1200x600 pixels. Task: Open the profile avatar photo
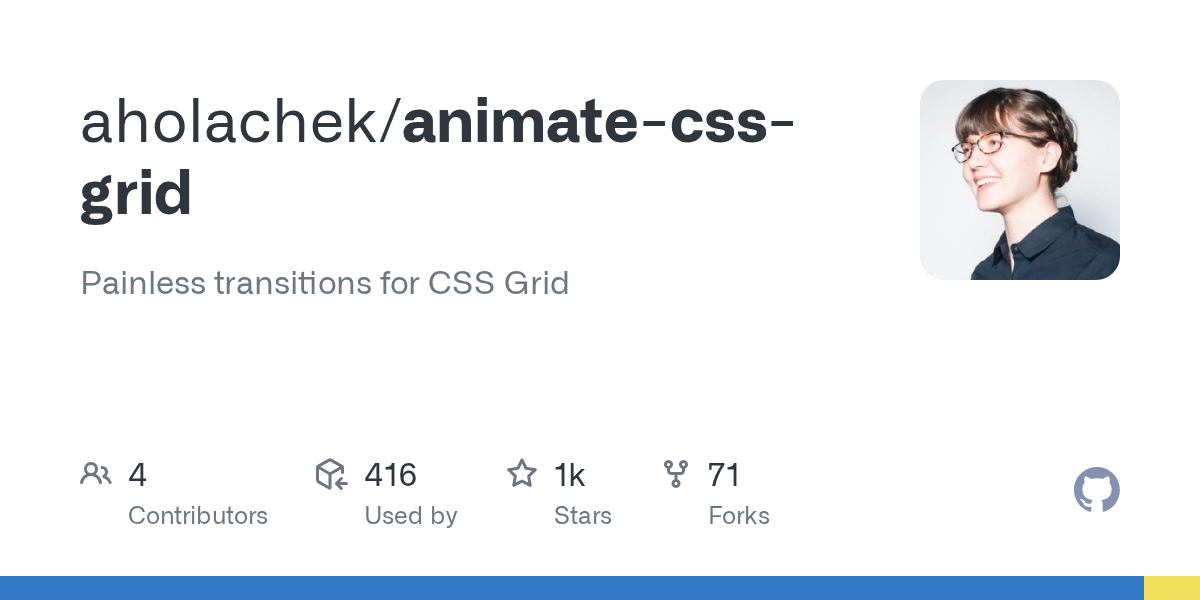1020,180
